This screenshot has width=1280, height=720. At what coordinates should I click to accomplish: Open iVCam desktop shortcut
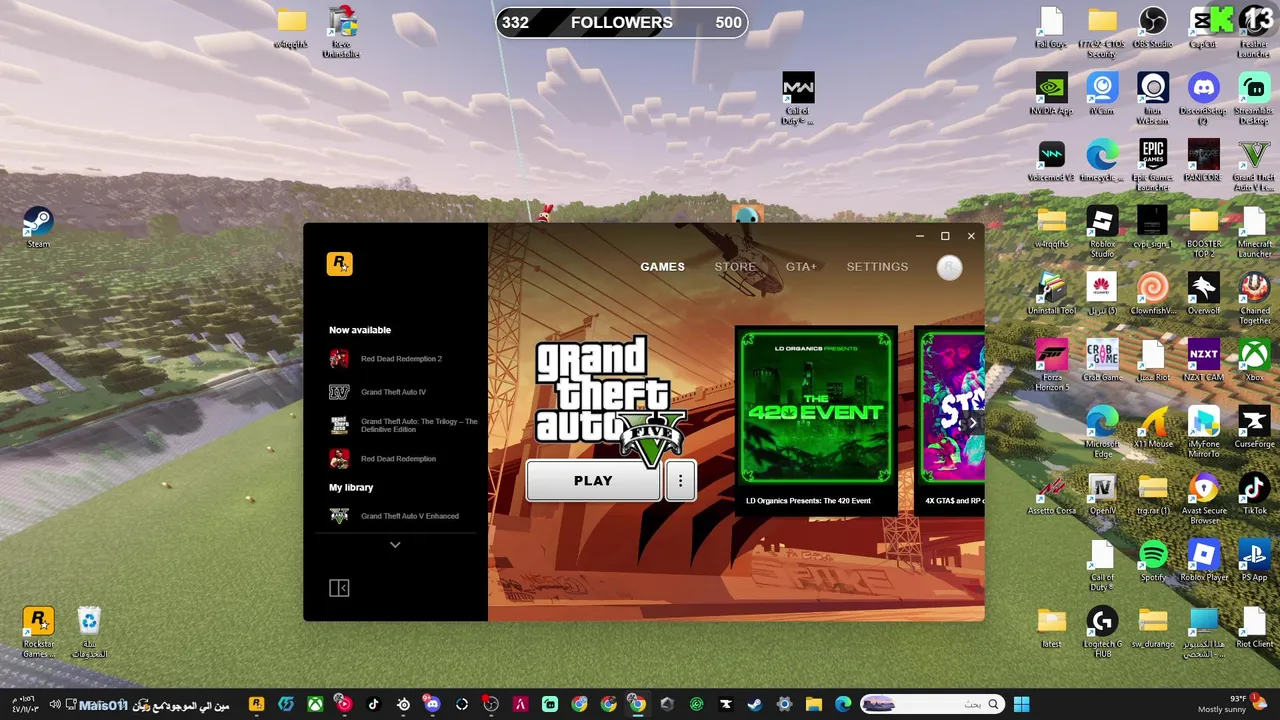point(1102,95)
